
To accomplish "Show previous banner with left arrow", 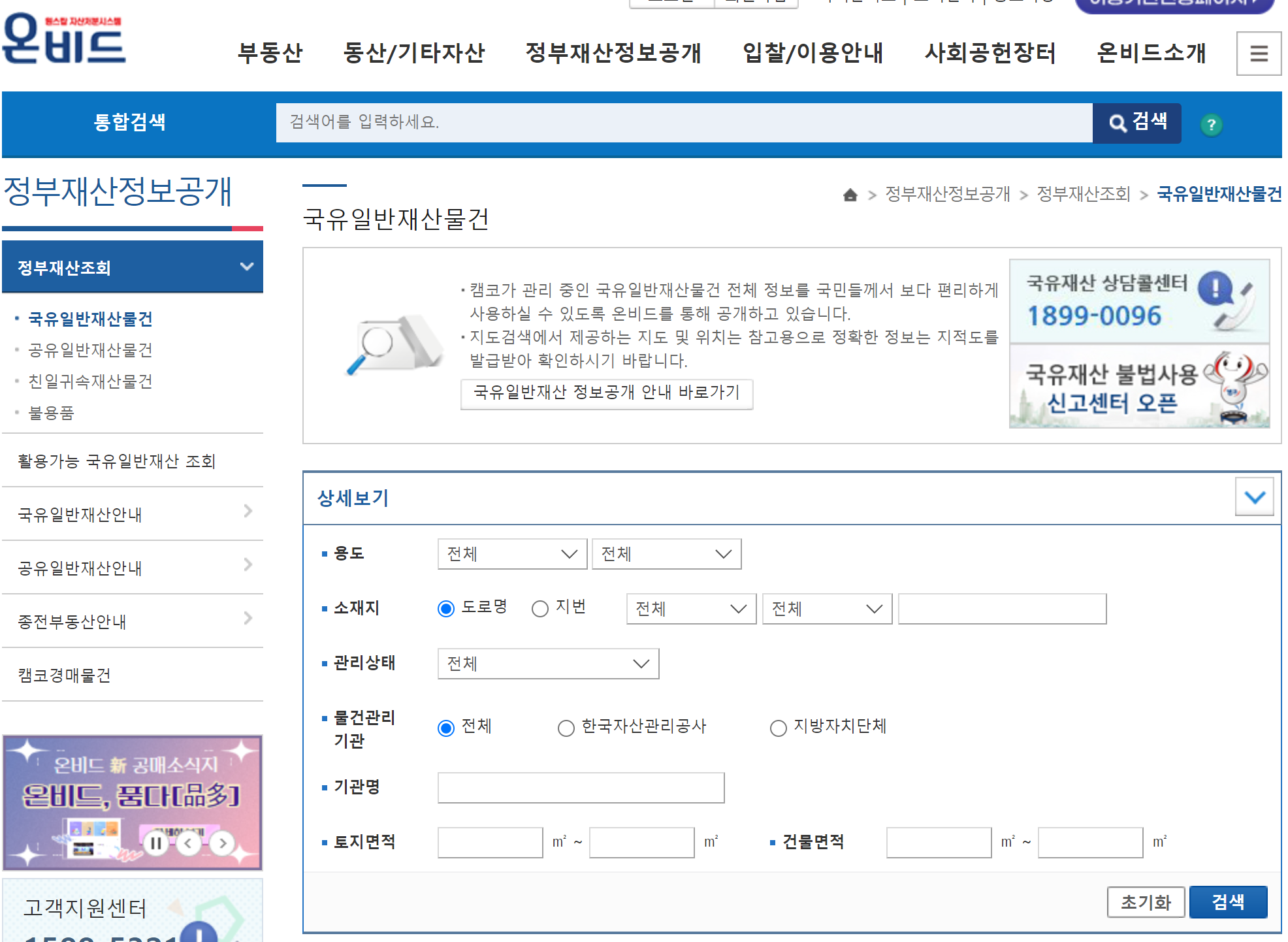I will pyautogui.click(x=189, y=843).
